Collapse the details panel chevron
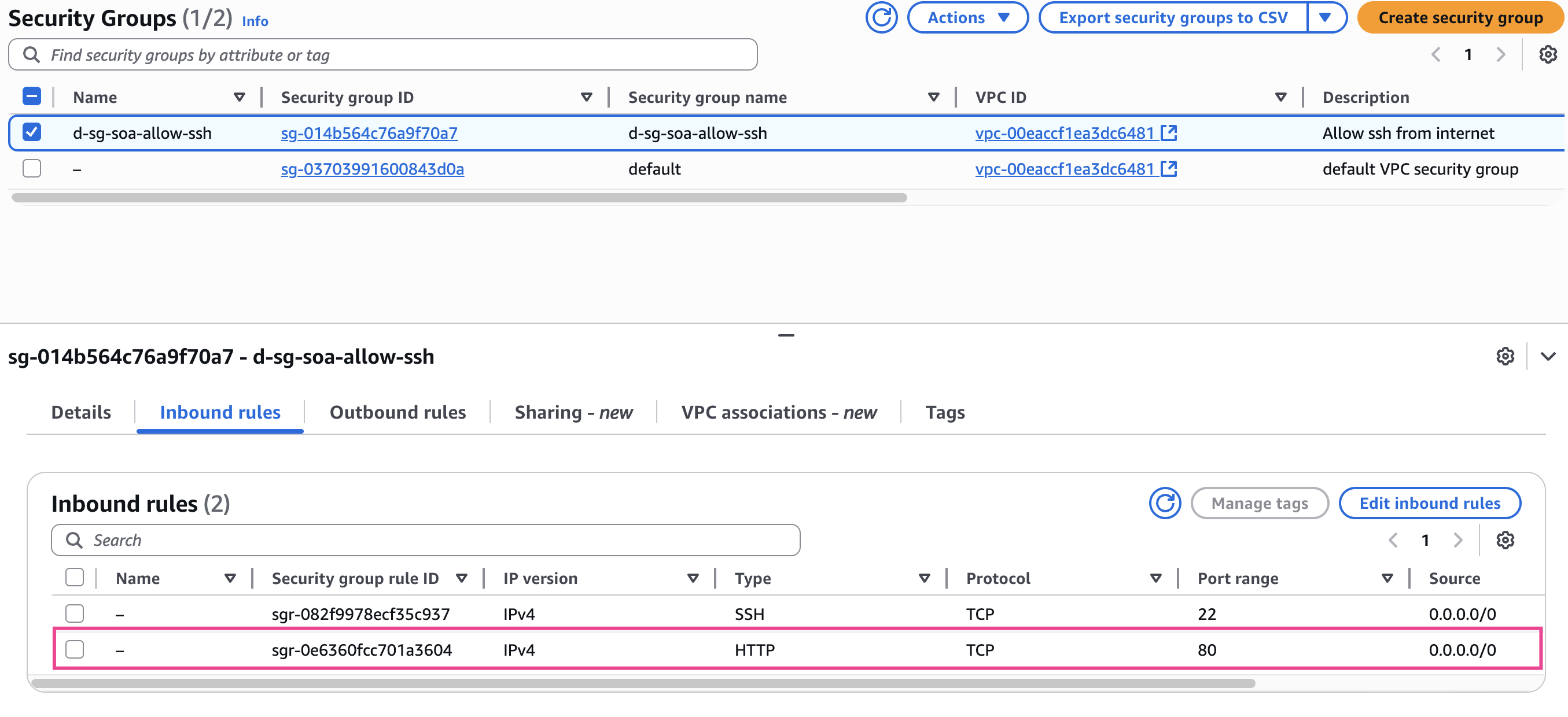The height and width of the screenshot is (717, 1568). (1548, 356)
